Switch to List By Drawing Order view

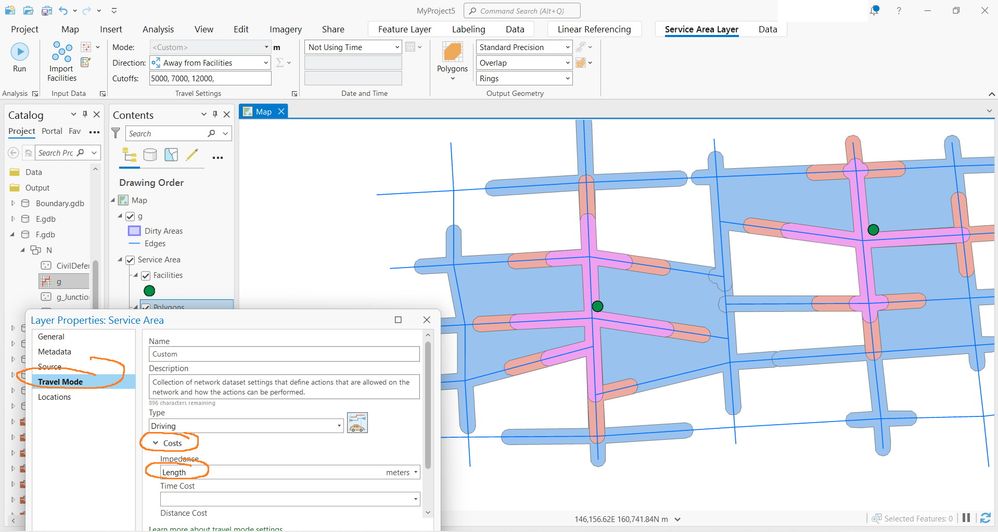[x=129, y=155]
